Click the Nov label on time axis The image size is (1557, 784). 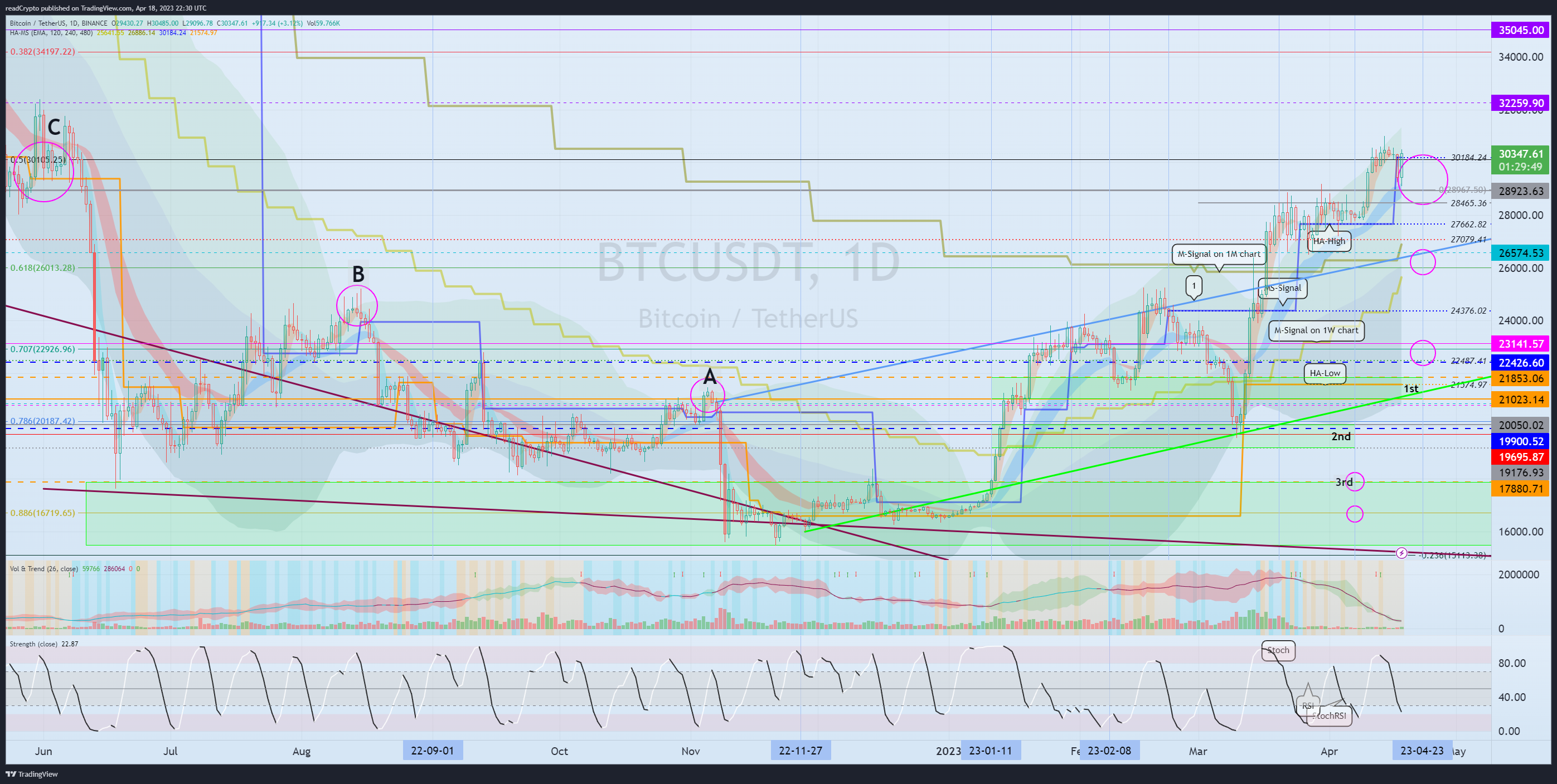click(x=690, y=751)
